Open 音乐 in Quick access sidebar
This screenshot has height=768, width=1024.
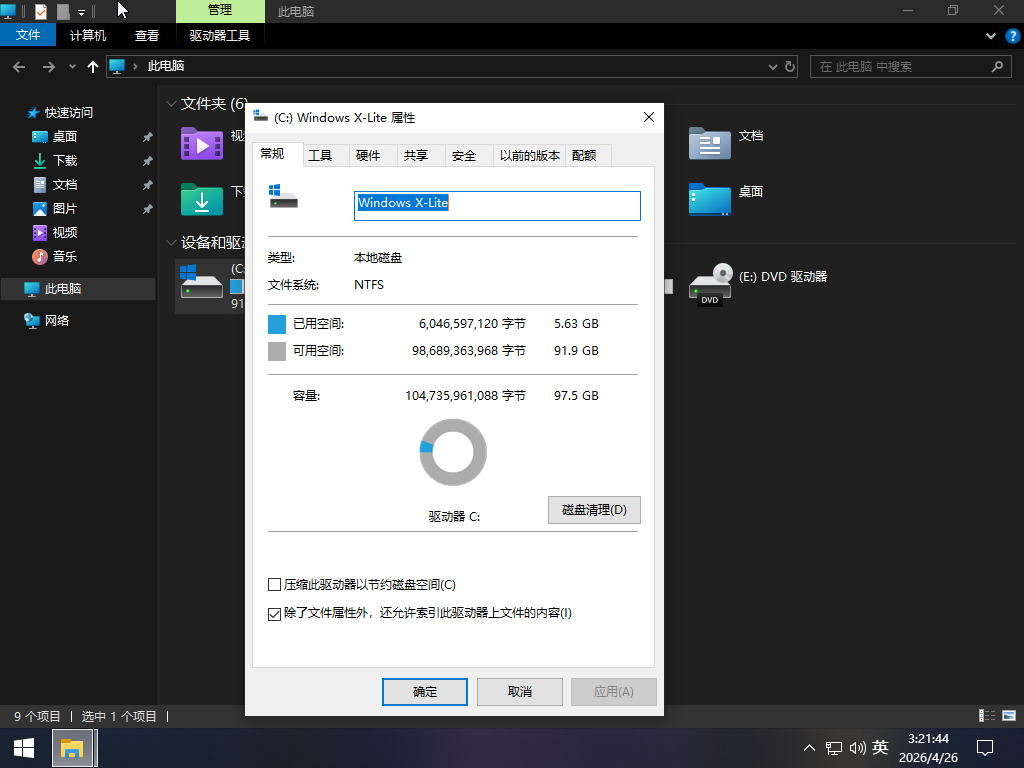(x=65, y=257)
